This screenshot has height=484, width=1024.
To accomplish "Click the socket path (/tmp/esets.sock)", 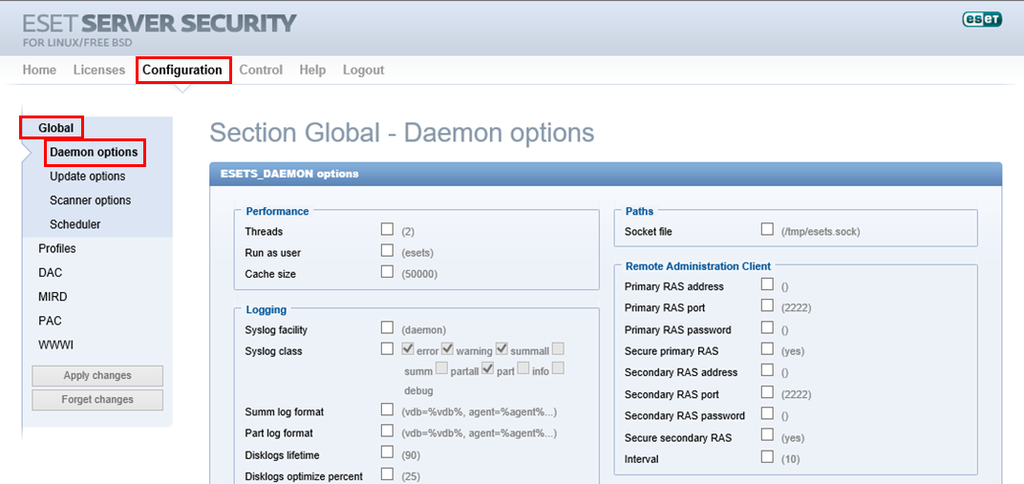I will (x=821, y=232).
